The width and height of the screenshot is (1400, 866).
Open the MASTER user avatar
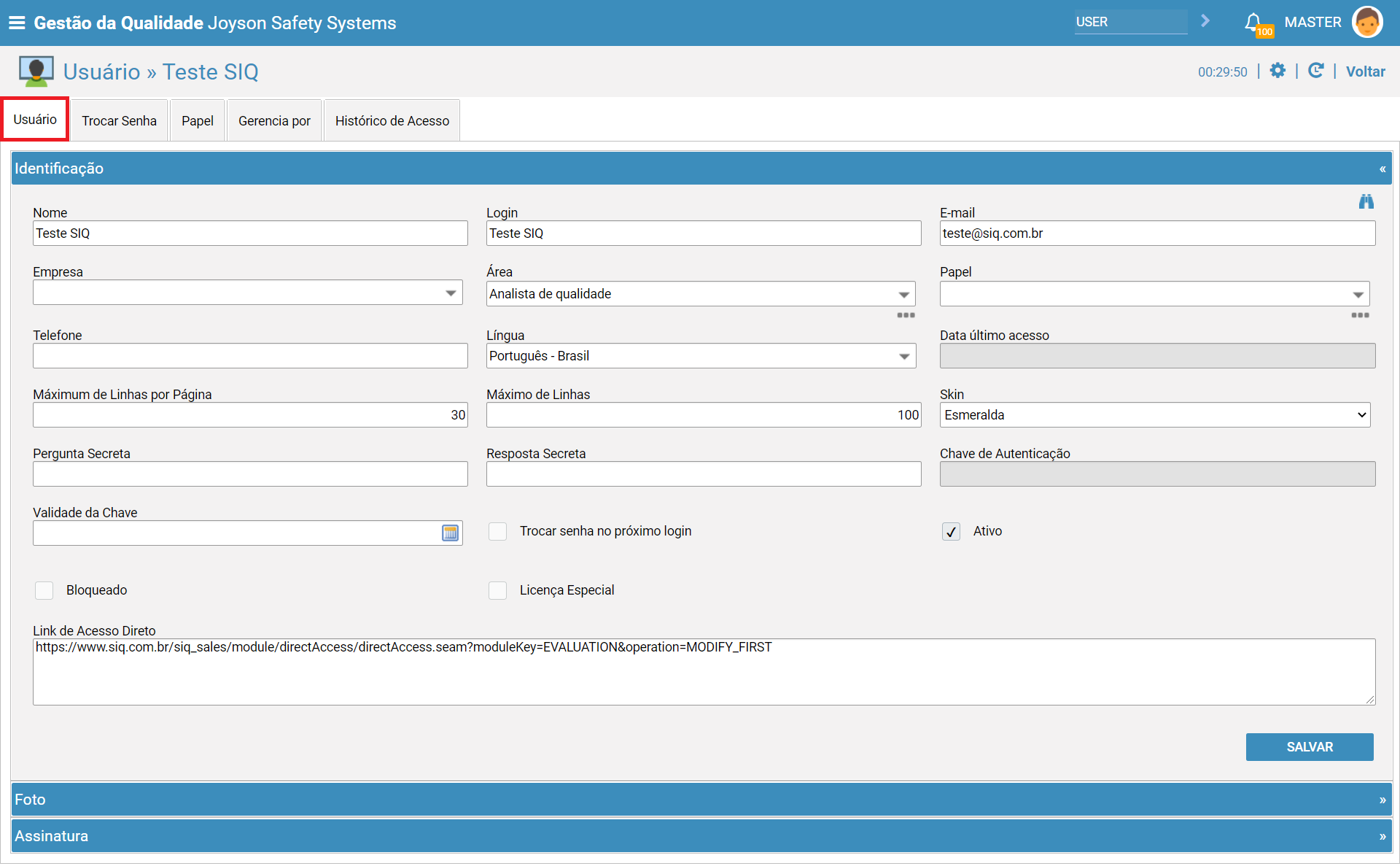click(x=1367, y=22)
